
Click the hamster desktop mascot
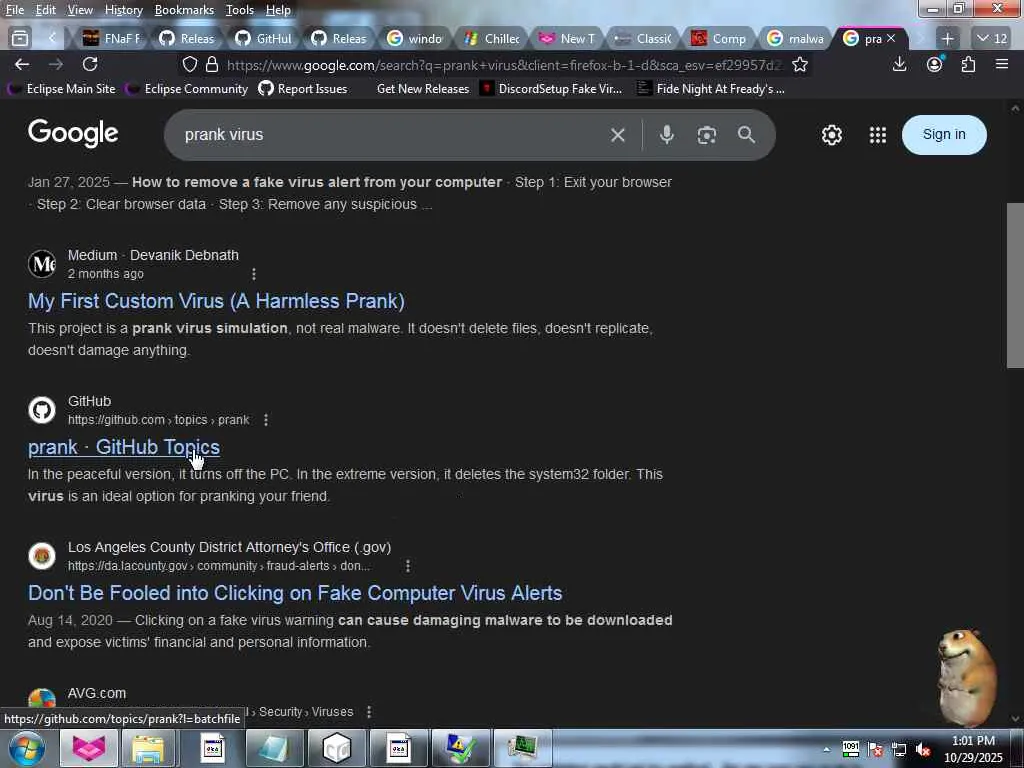967,678
